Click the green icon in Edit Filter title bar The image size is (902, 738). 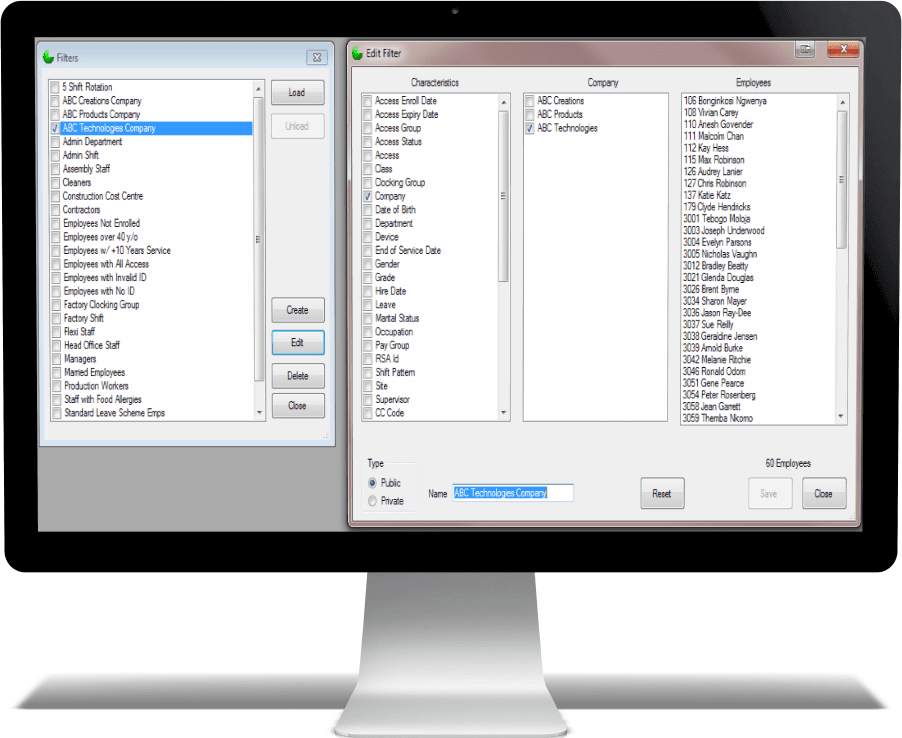(358, 53)
